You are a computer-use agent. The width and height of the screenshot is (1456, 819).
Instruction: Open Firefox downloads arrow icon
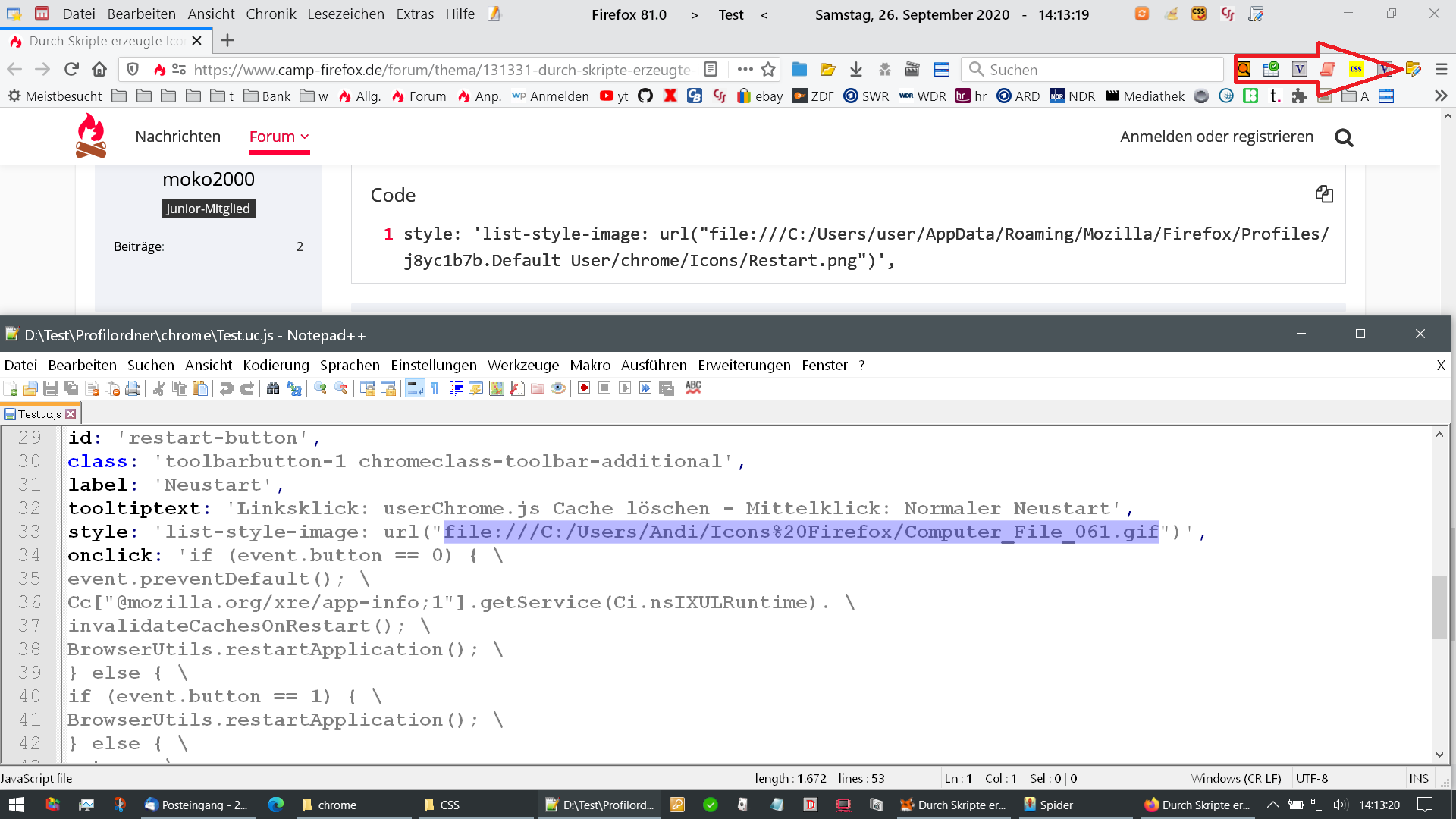point(856,70)
